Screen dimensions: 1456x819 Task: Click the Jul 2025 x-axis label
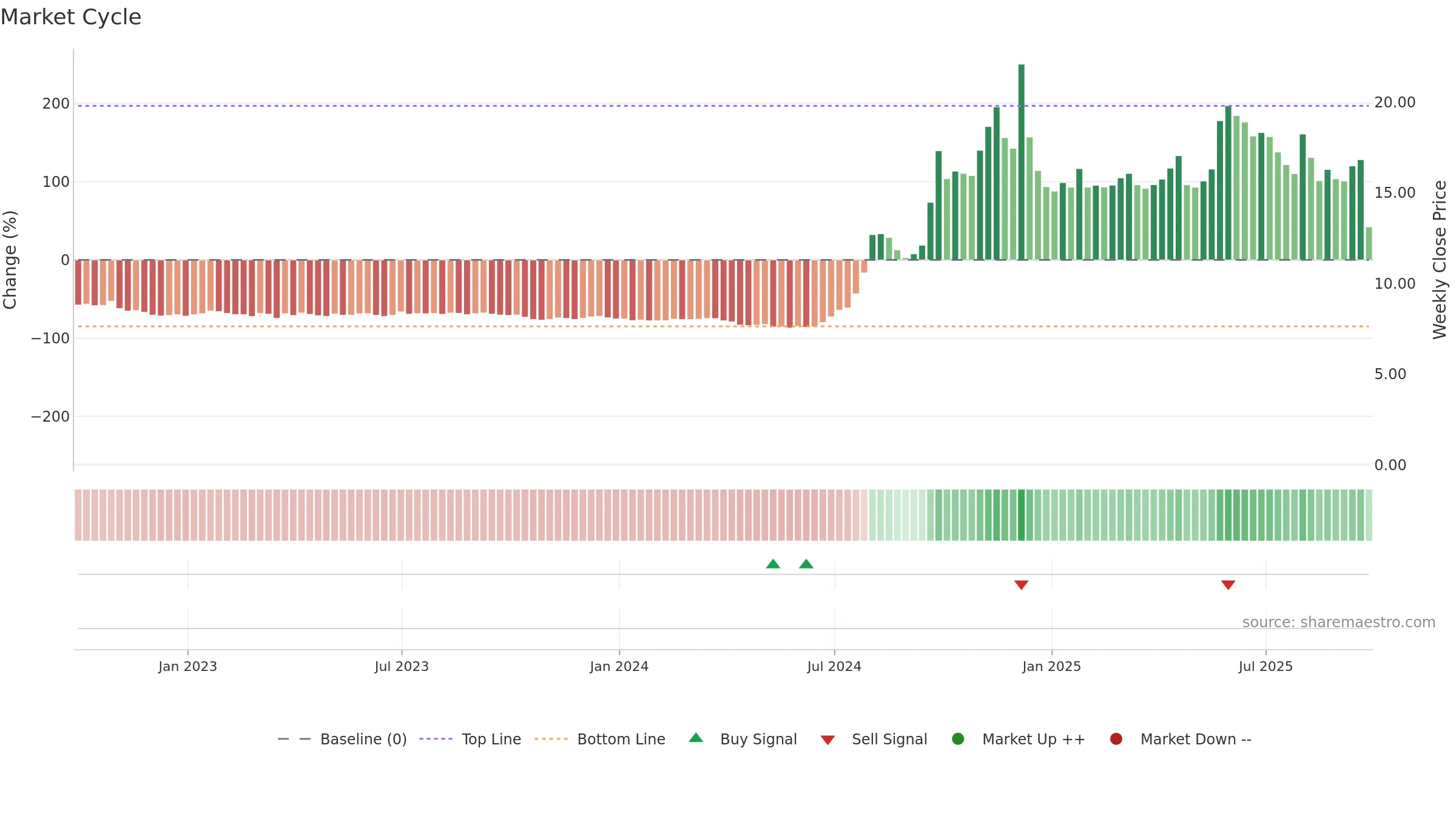[x=1266, y=666]
